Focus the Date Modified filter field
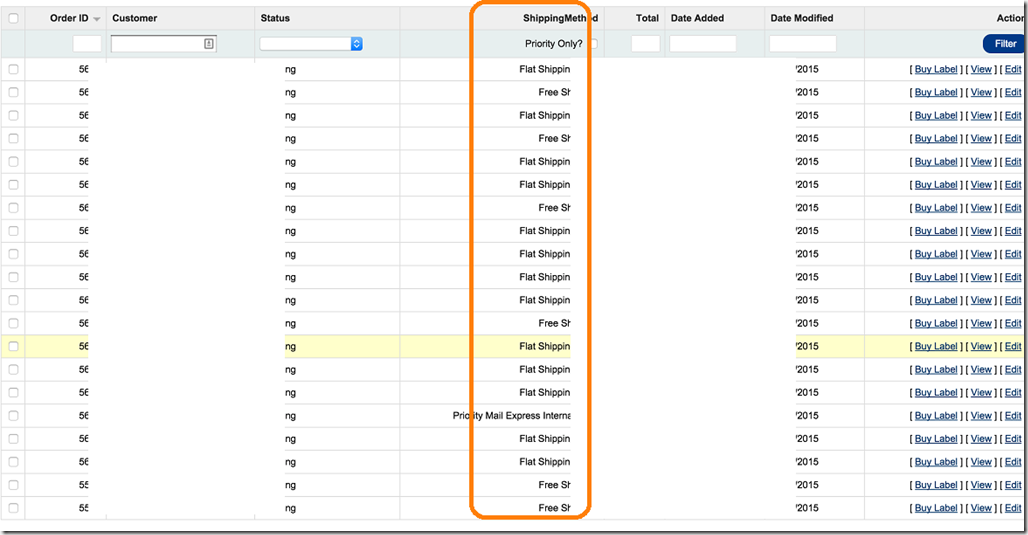1028x535 pixels. [x=802, y=44]
